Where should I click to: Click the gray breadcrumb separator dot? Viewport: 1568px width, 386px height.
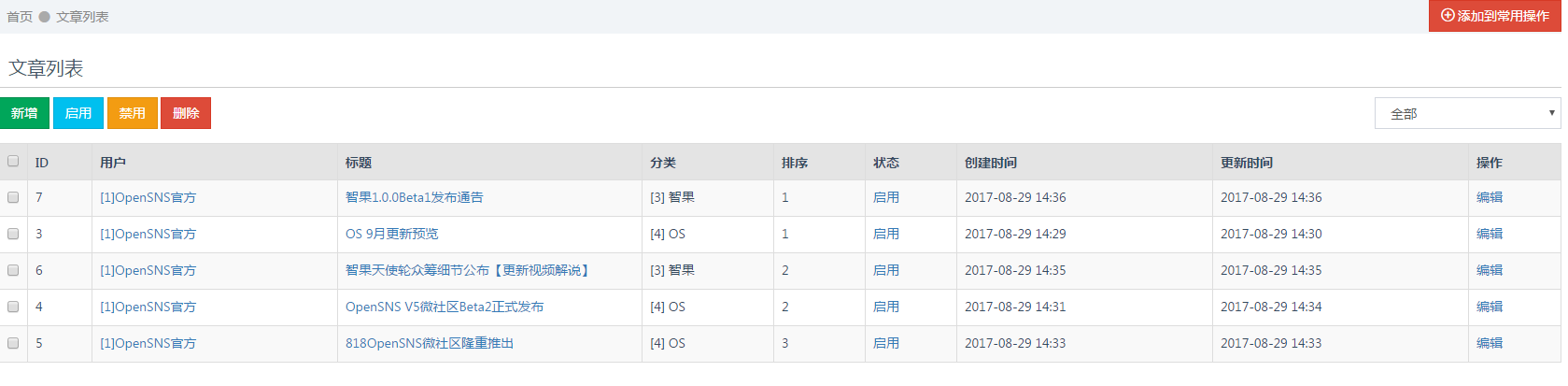pyautogui.click(x=44, y=17)
